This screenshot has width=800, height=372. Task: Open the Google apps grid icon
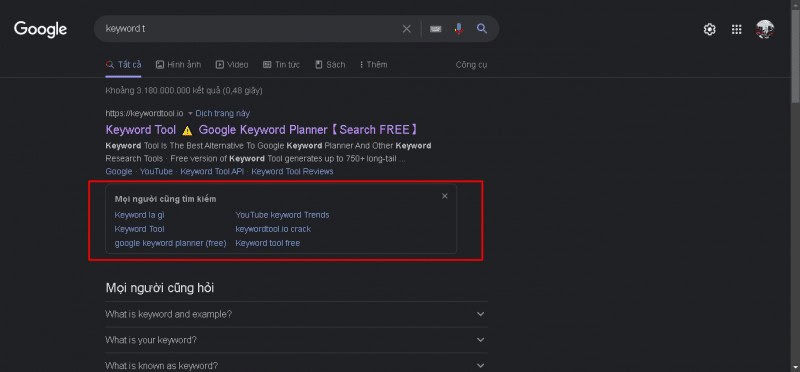click(736, 30)
